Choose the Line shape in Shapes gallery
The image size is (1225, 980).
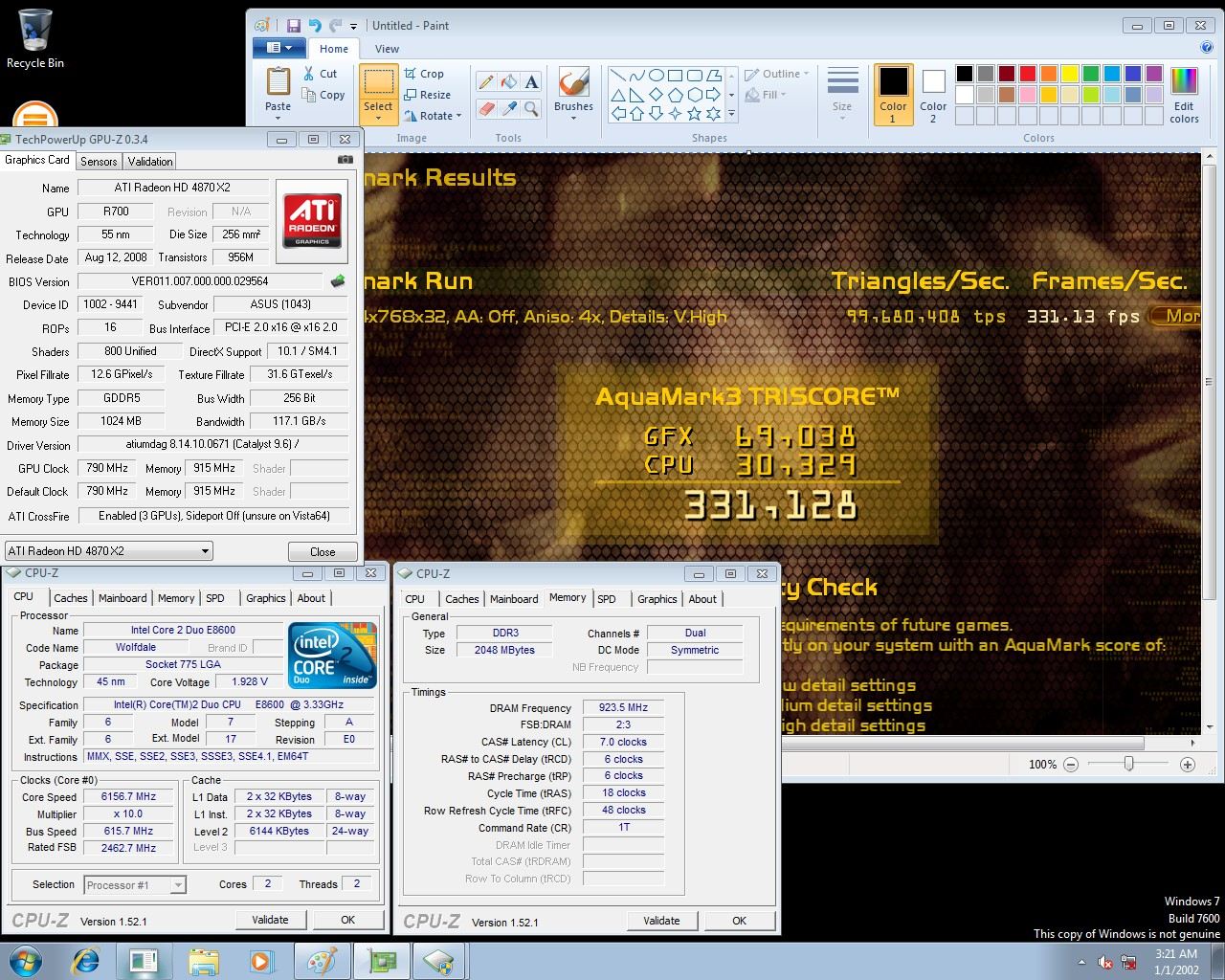click(x=618, y=75)
